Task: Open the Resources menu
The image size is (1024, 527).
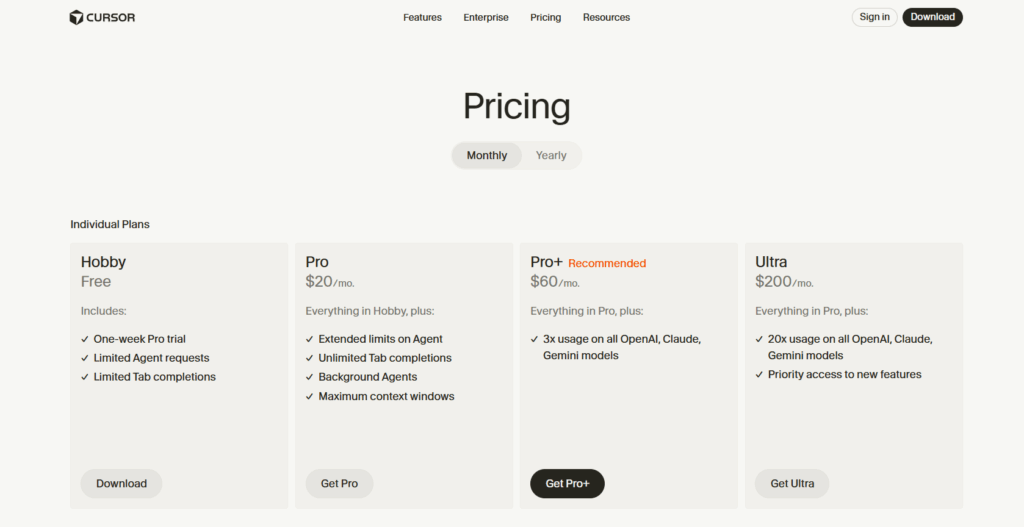Action: tap(606, 17)
